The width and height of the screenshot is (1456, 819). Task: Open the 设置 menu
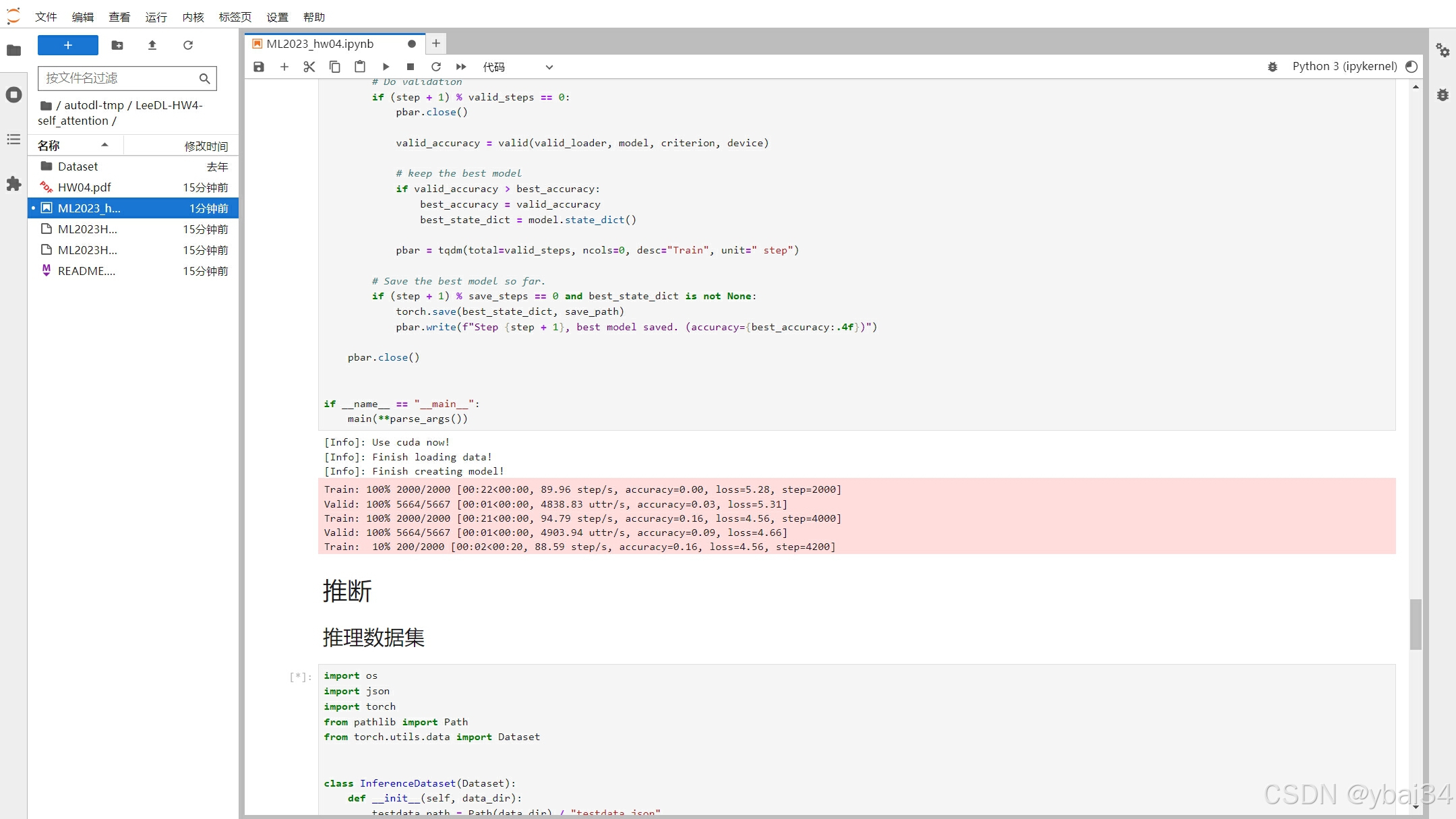tap(277, 17)
